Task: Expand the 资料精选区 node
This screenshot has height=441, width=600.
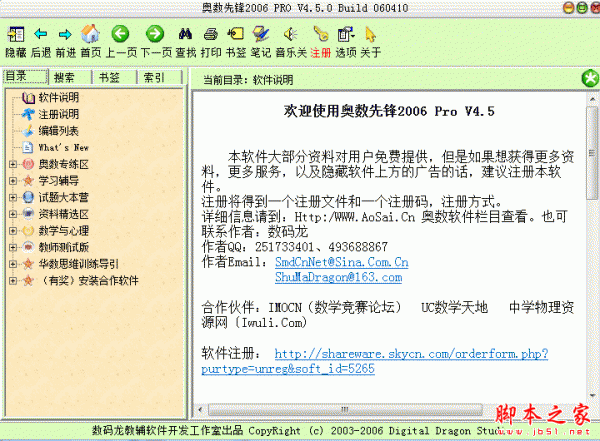Action: tap(13, 214)
